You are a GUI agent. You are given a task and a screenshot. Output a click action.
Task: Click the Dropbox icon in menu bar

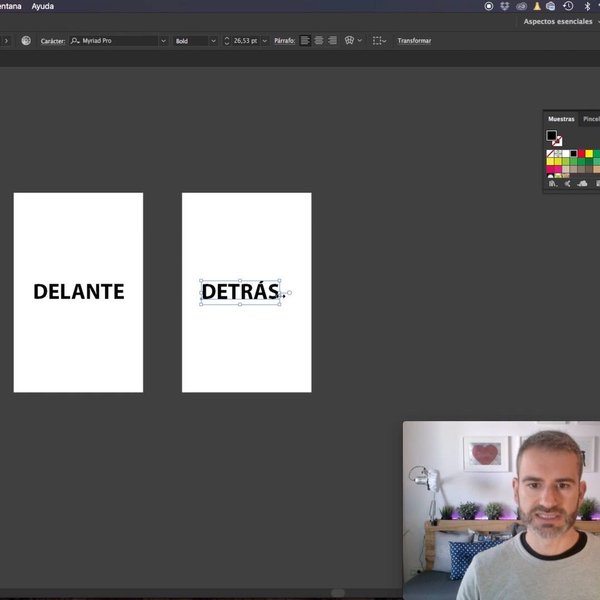[x=504, y=6]
